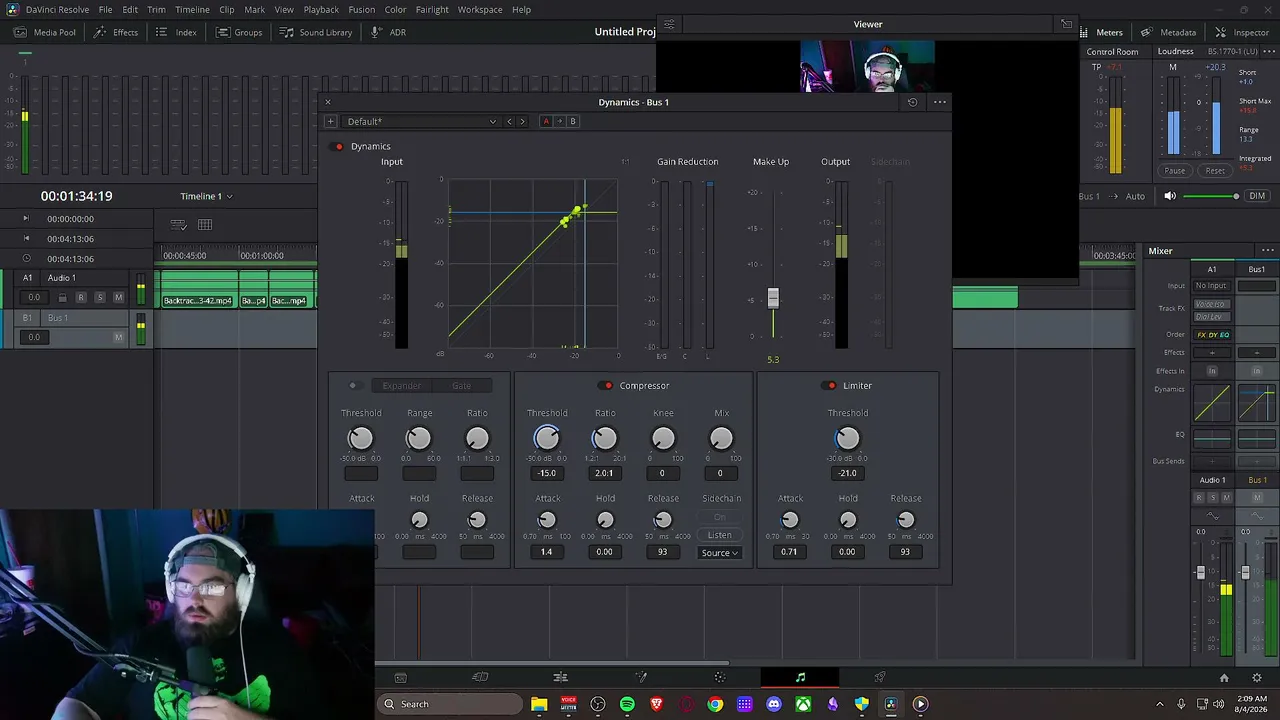1280x720 pixels.
Task: Open the Fusion page icon
Action: pos(641,677)
